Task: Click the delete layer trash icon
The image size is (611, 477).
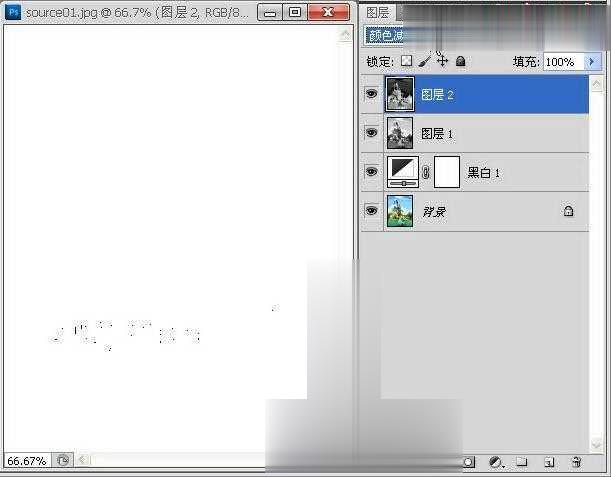Action: 576,462
